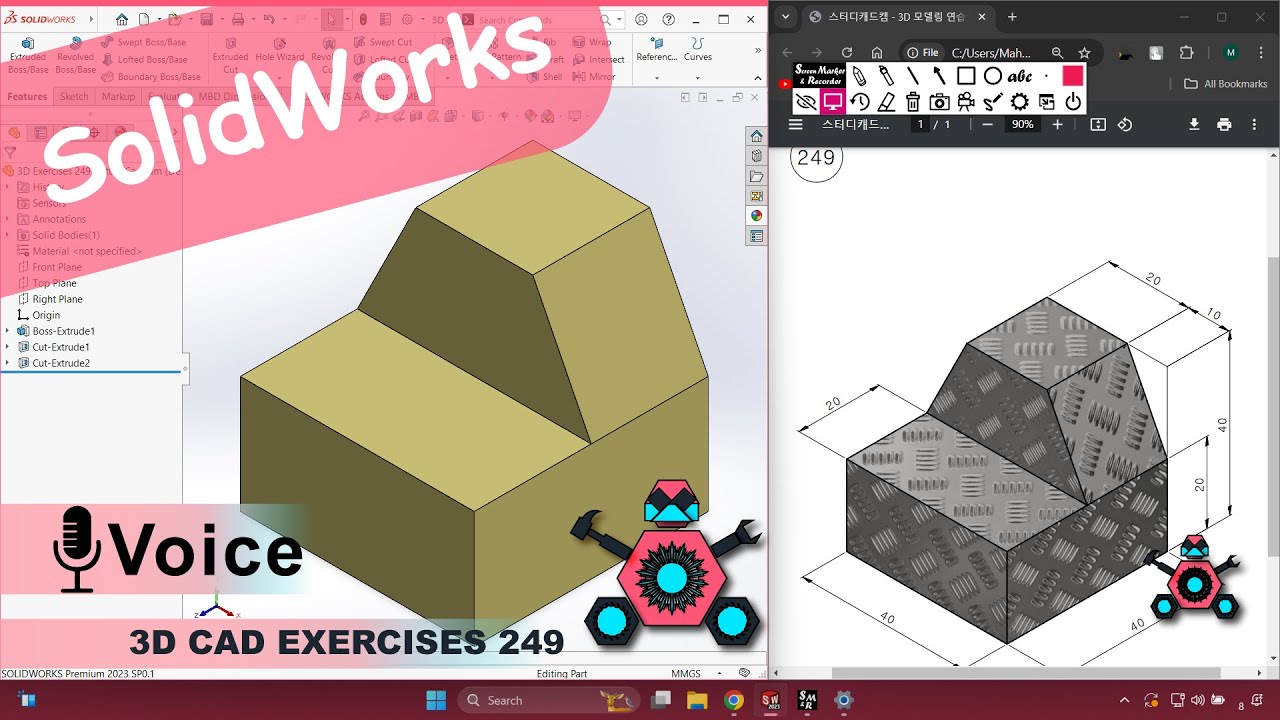The height and width of the screenshot is (720, 1280).
Task: Open the PDF viewer sidebar menu
Action: (796, 124)
